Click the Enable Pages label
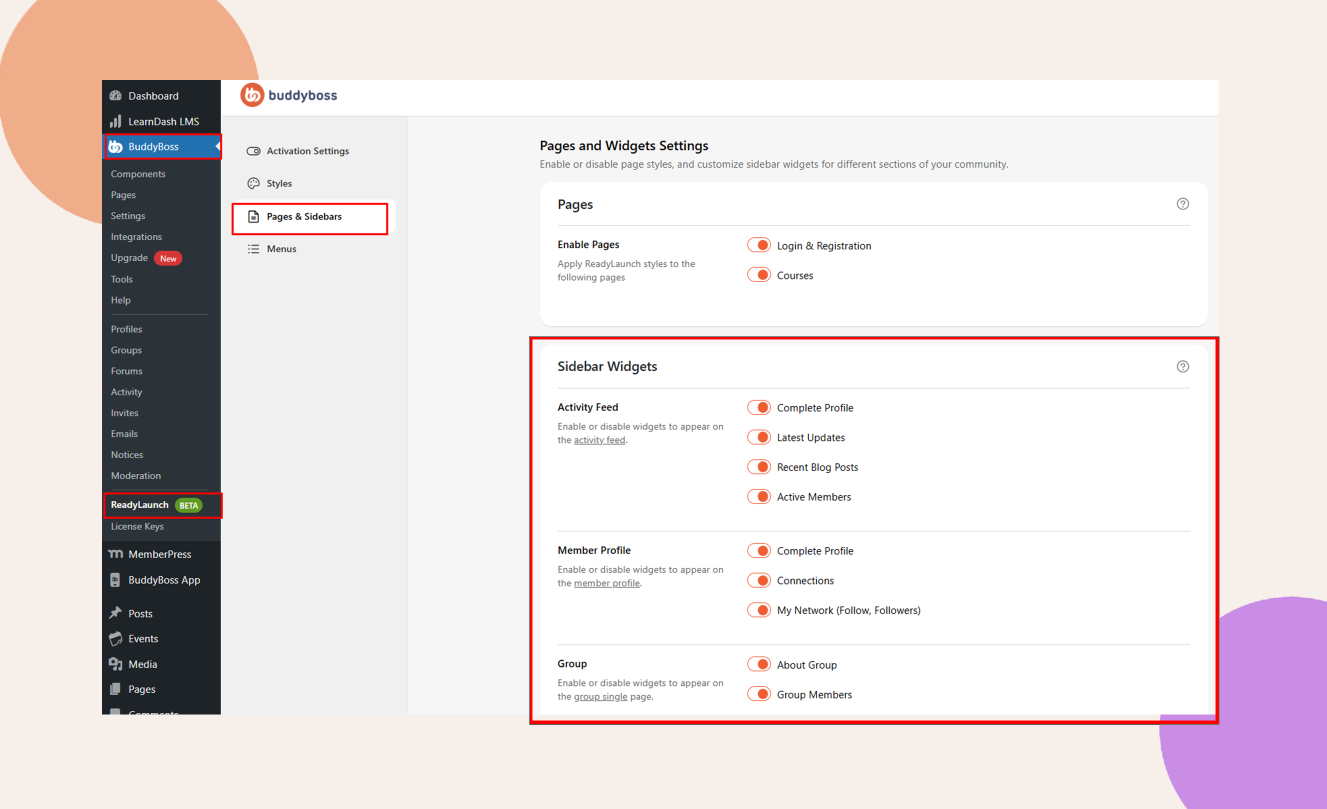1327x809 pixels. pyautogui.click(x=588, y=244)
